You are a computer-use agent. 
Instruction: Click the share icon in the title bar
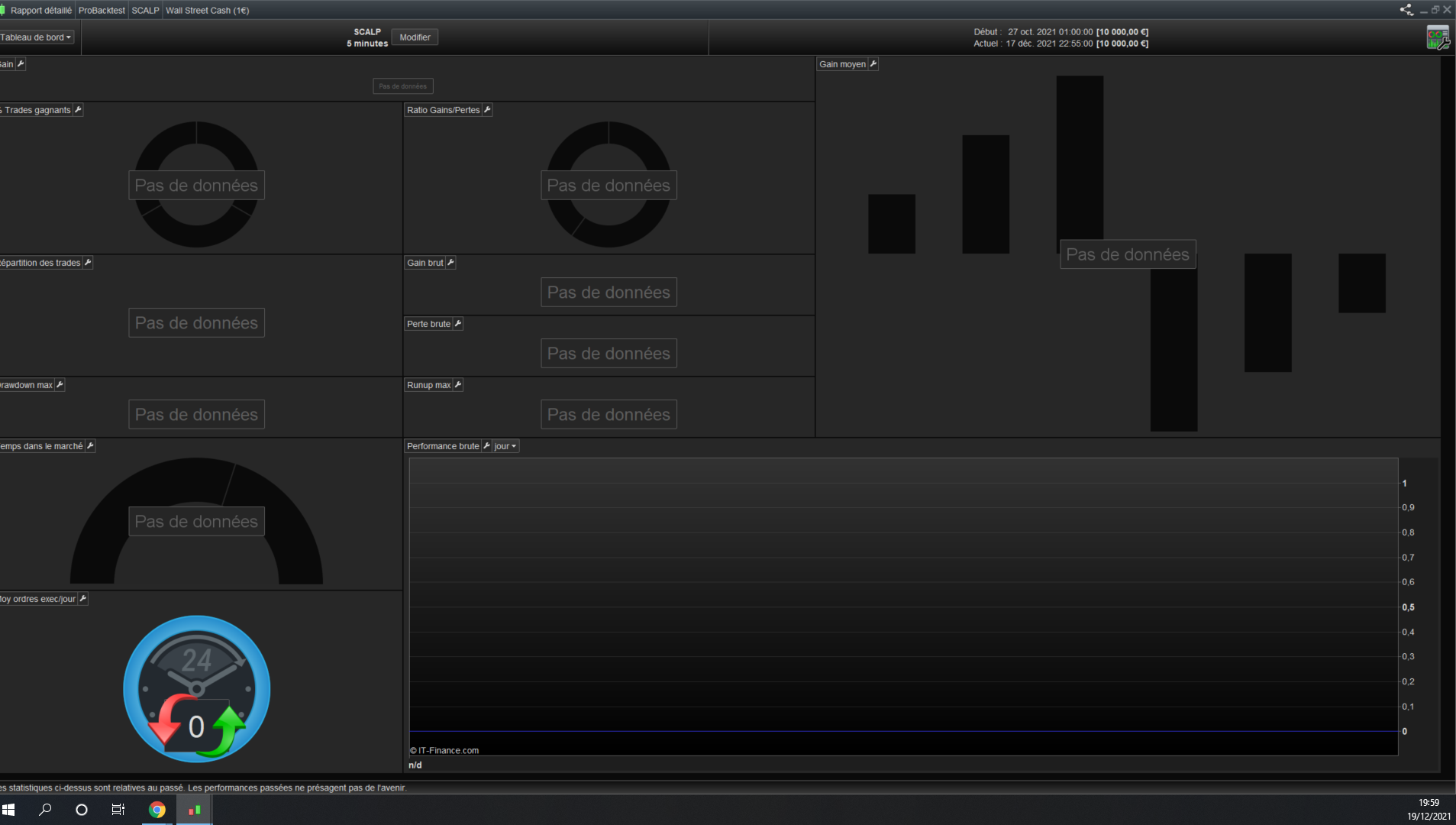(1406, 10)
